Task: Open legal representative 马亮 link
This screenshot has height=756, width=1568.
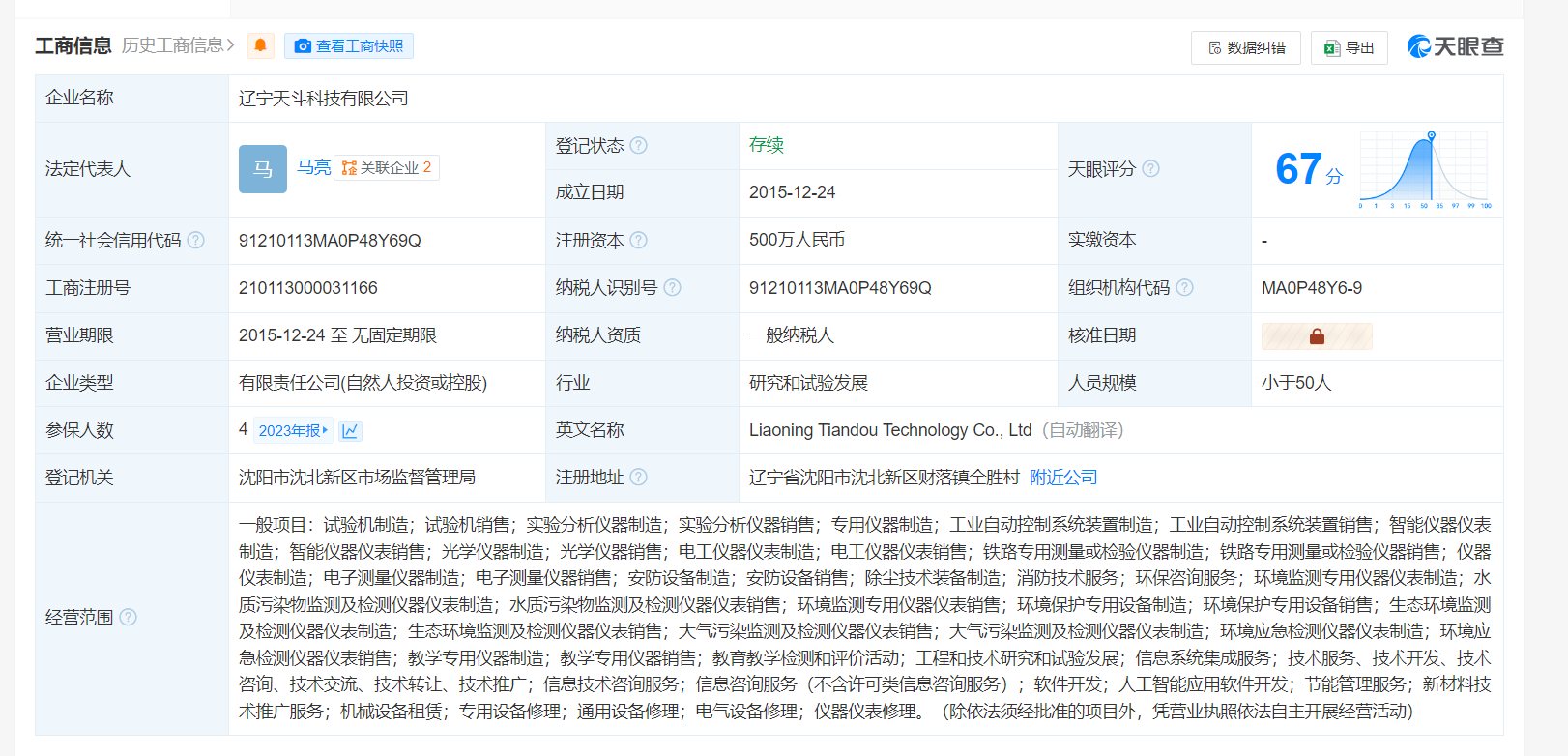Action: pos(313,167)
